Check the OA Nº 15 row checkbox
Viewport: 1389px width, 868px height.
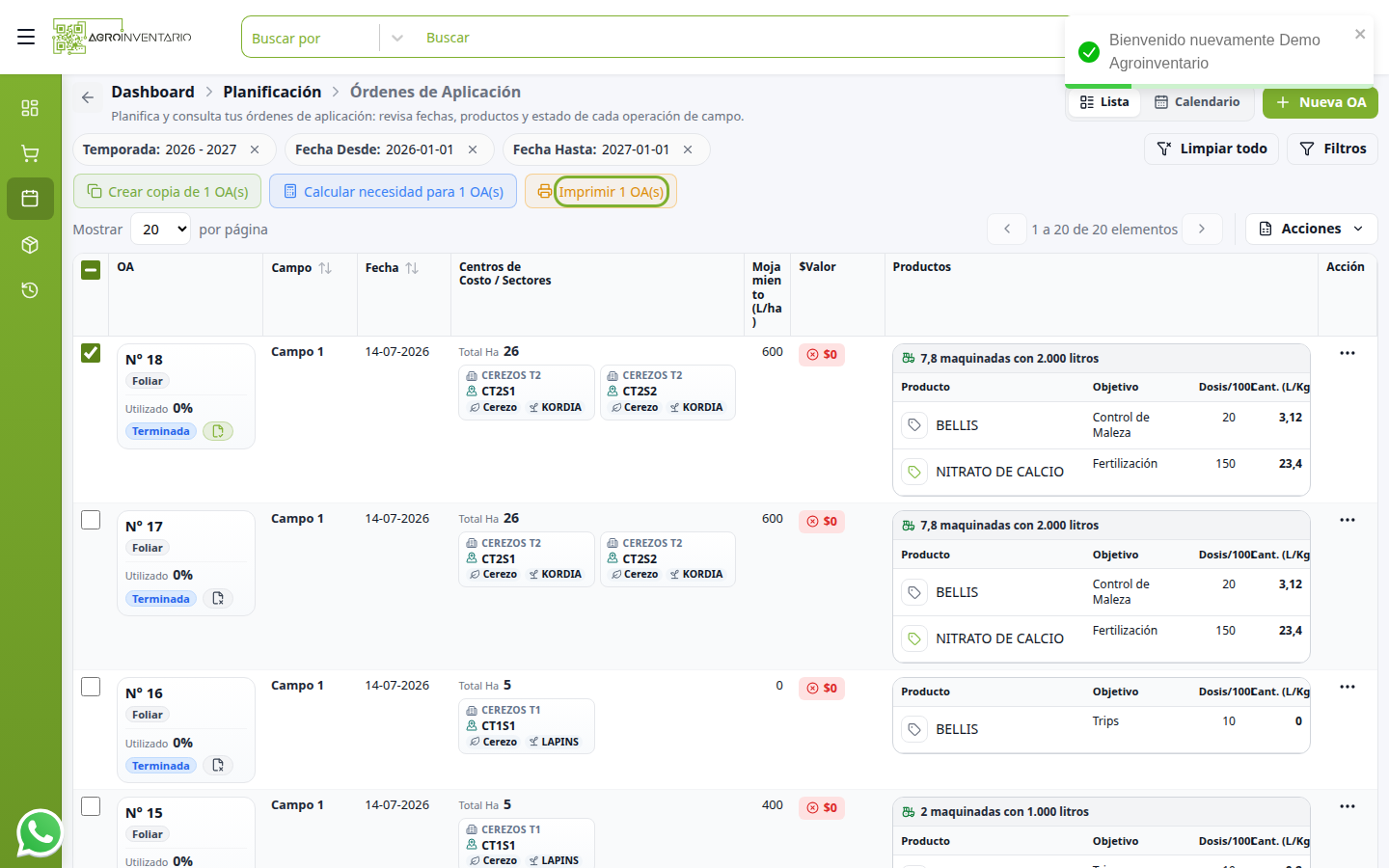[x=91, y=806]
